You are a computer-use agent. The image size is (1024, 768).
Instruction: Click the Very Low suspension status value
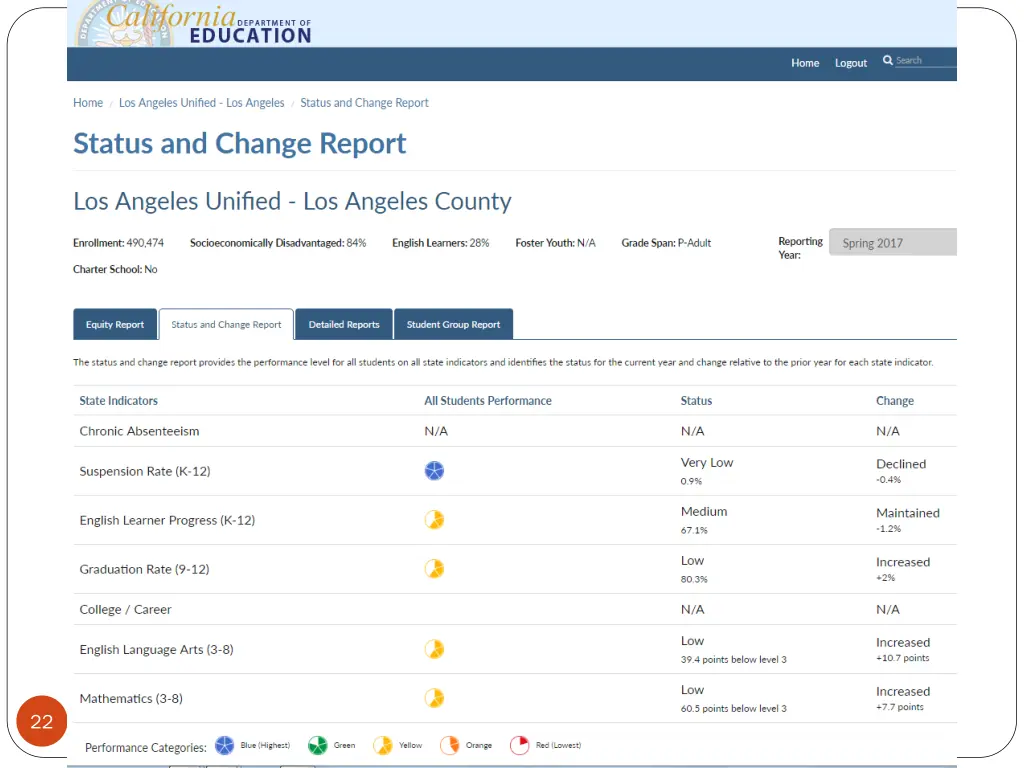[707, 462]
